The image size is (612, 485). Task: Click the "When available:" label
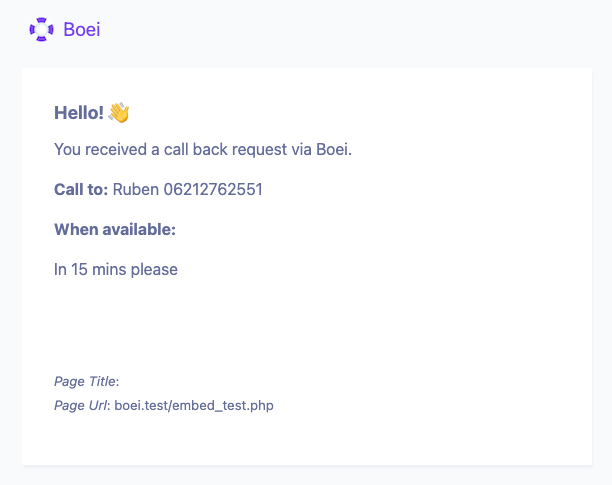[x=115, y=229]
